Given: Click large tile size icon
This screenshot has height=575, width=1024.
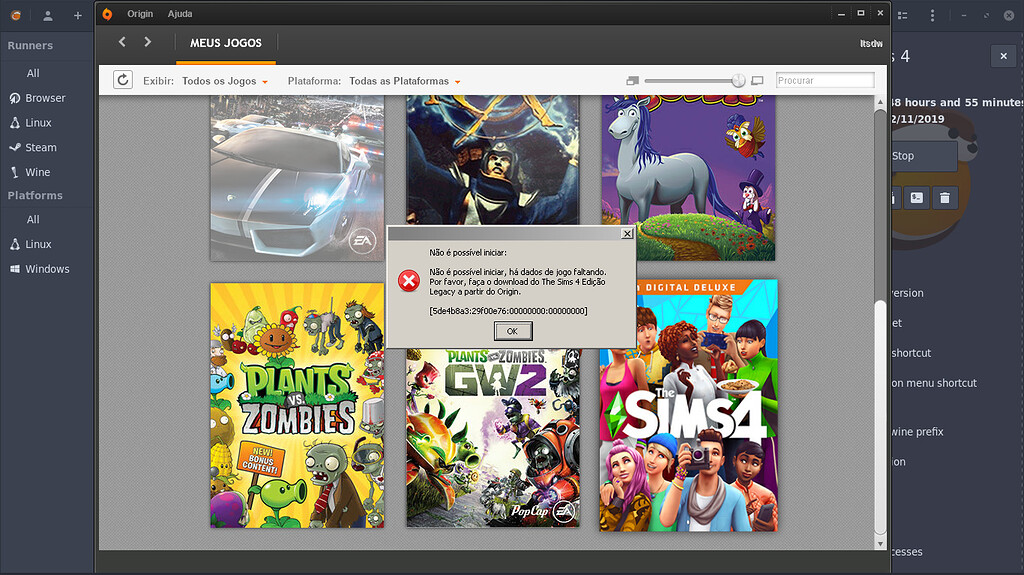Looking at the screenshot, I should (757, 81).
